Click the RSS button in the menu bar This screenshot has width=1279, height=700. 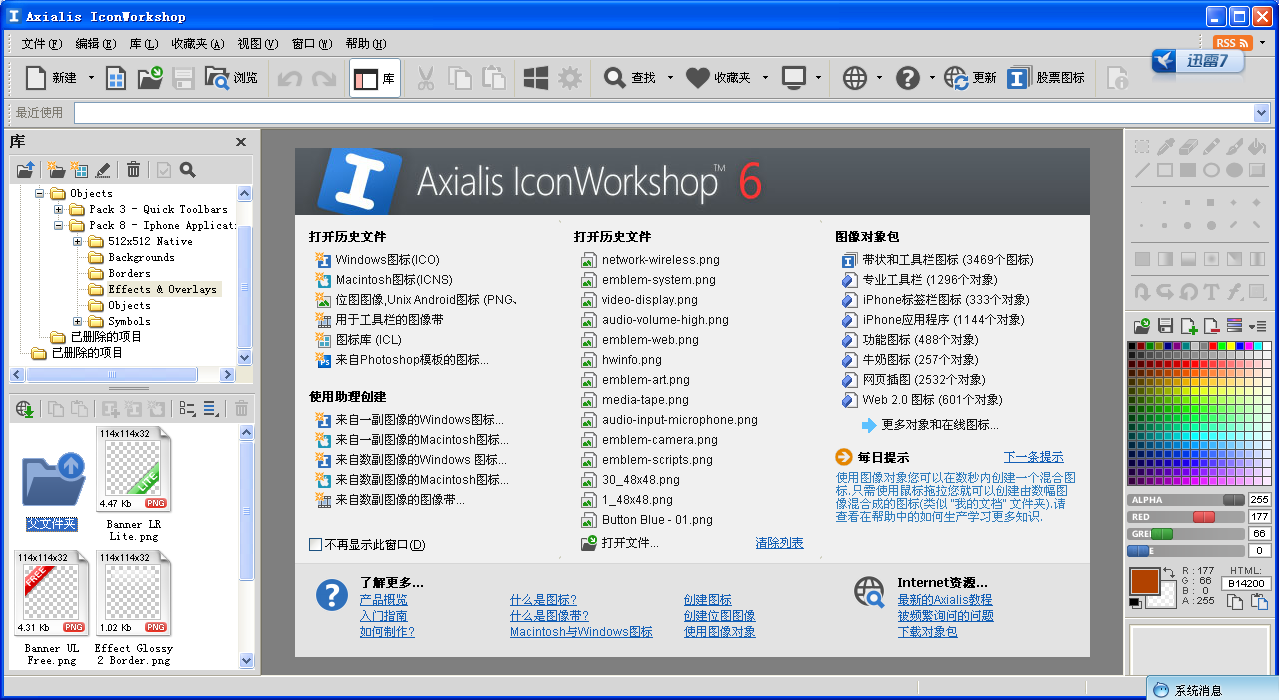[1233, 43]
